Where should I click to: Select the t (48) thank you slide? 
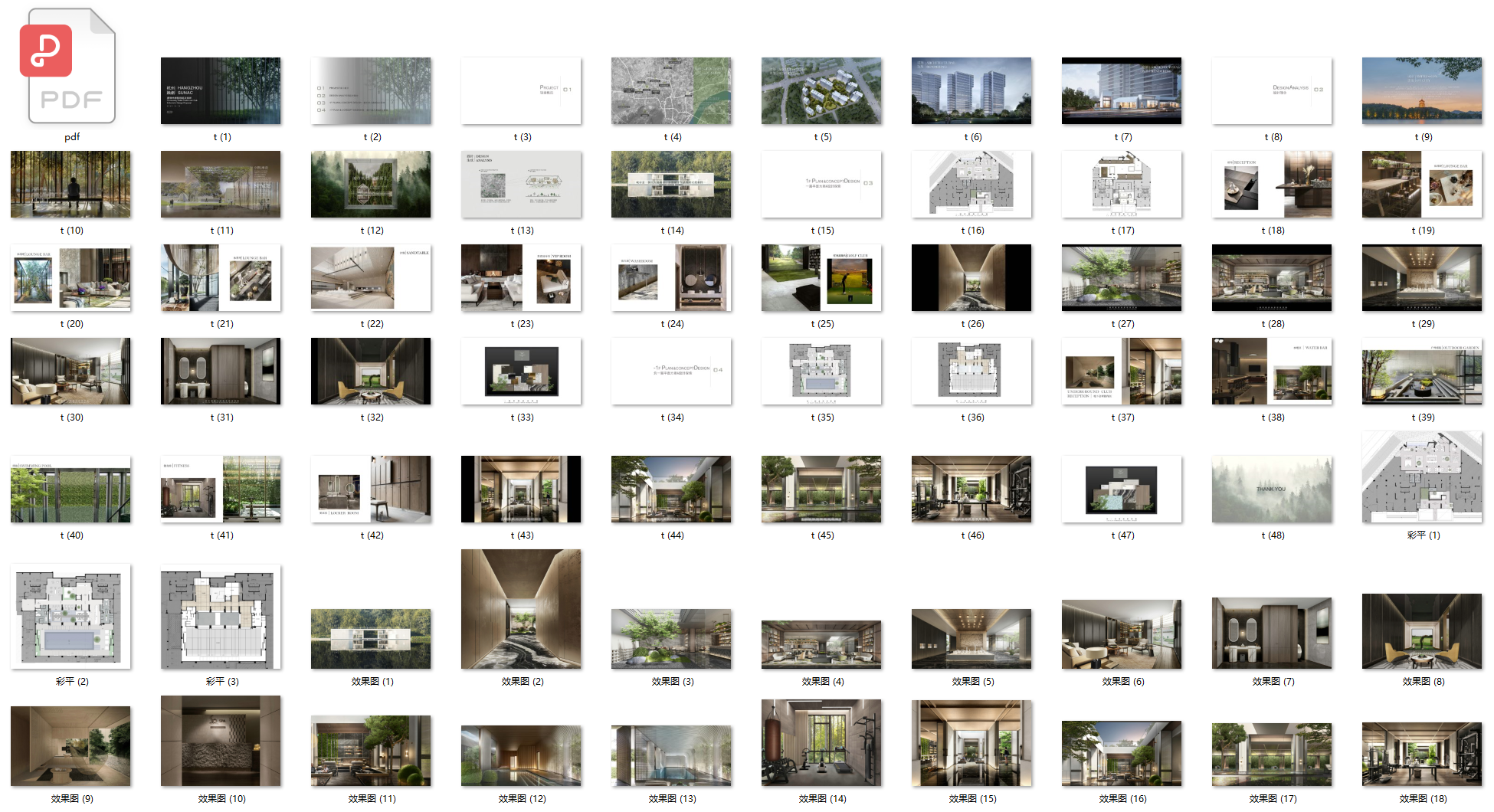pos(1272,489)
